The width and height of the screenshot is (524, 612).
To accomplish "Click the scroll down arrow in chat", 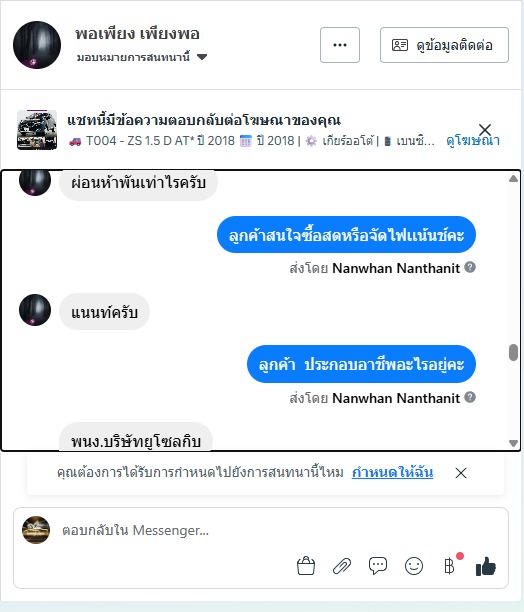I will click(x=513, y=443).
